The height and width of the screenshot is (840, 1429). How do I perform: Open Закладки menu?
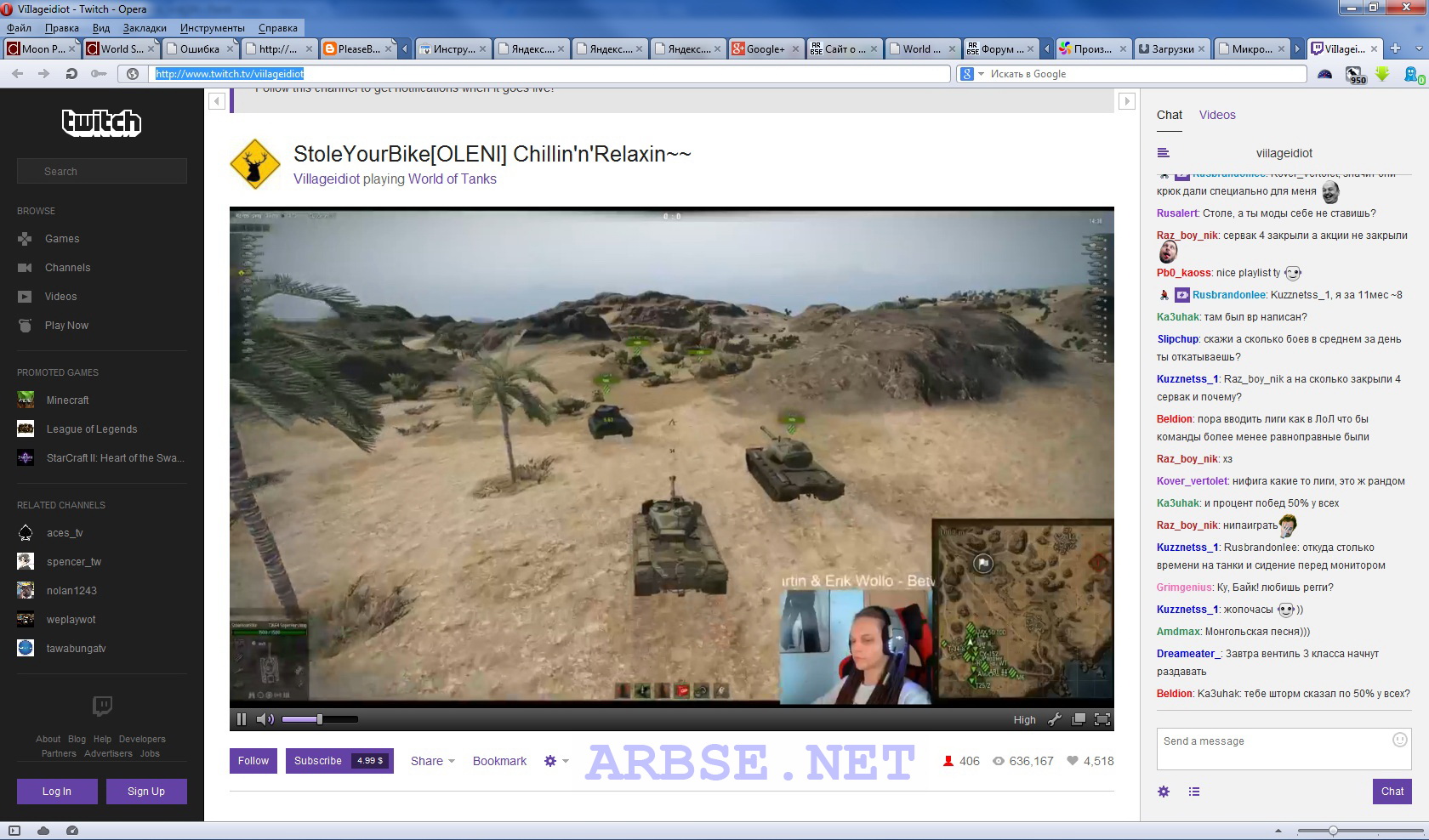(145, 28)
